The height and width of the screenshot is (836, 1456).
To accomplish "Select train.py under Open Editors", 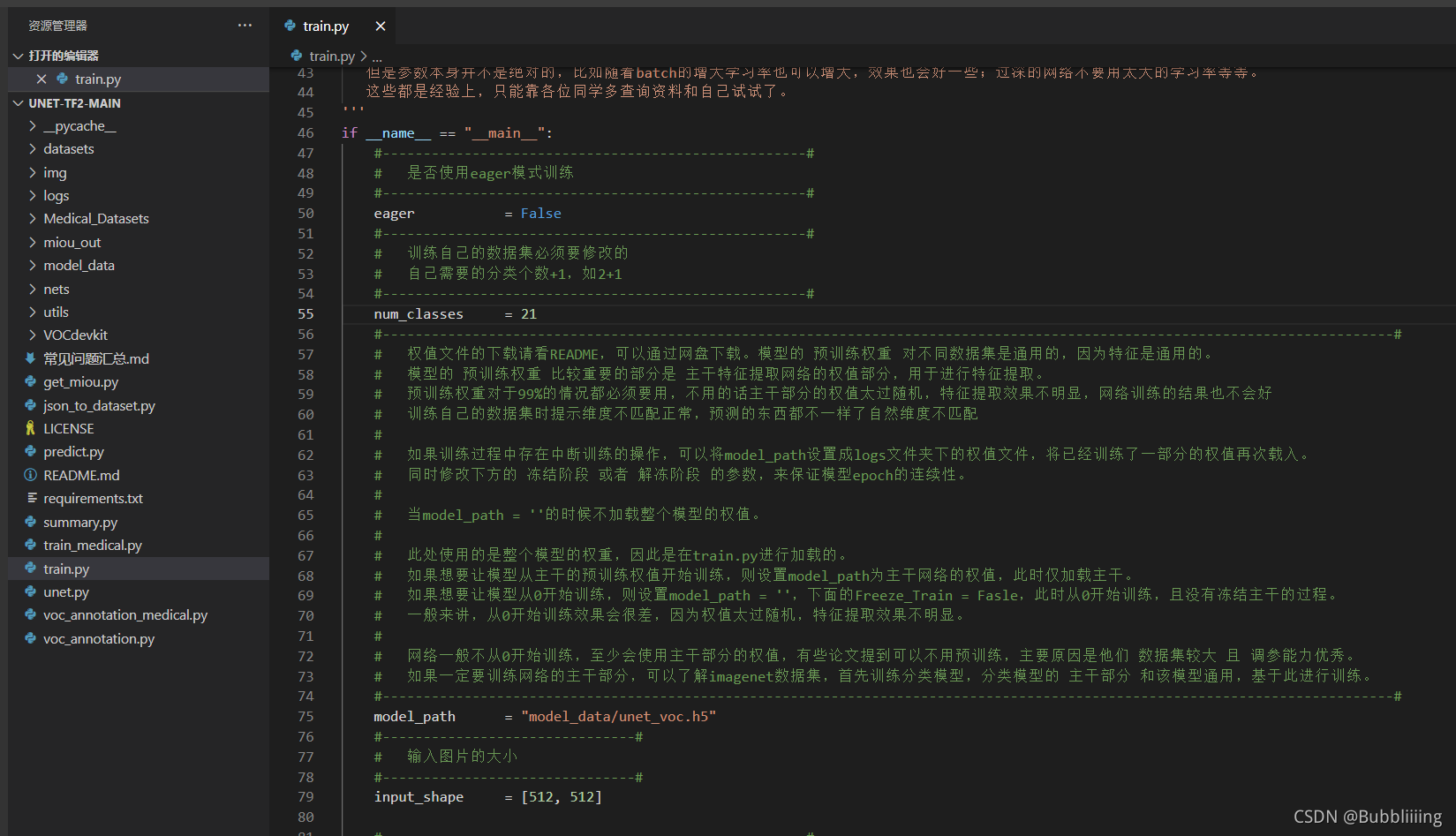I will point(98,79).
